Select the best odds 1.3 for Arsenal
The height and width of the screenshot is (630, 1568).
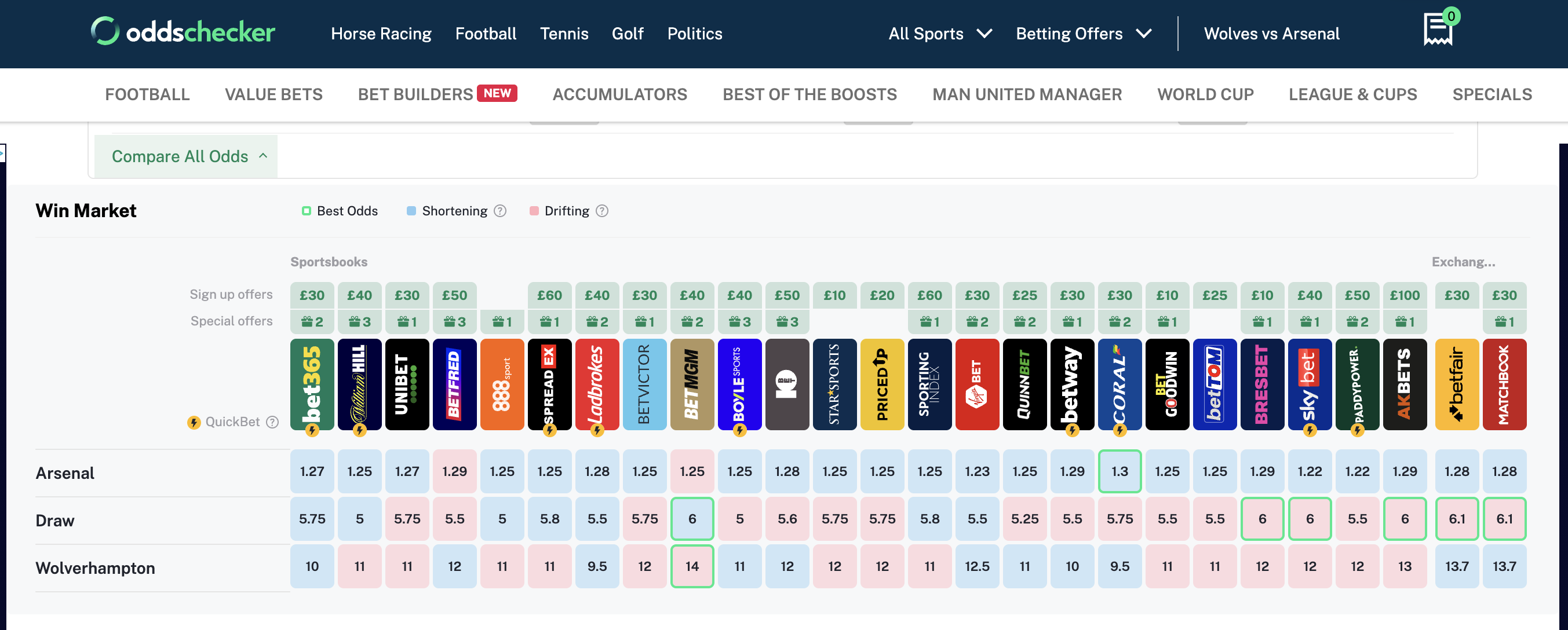click(x=1120, y=471)
